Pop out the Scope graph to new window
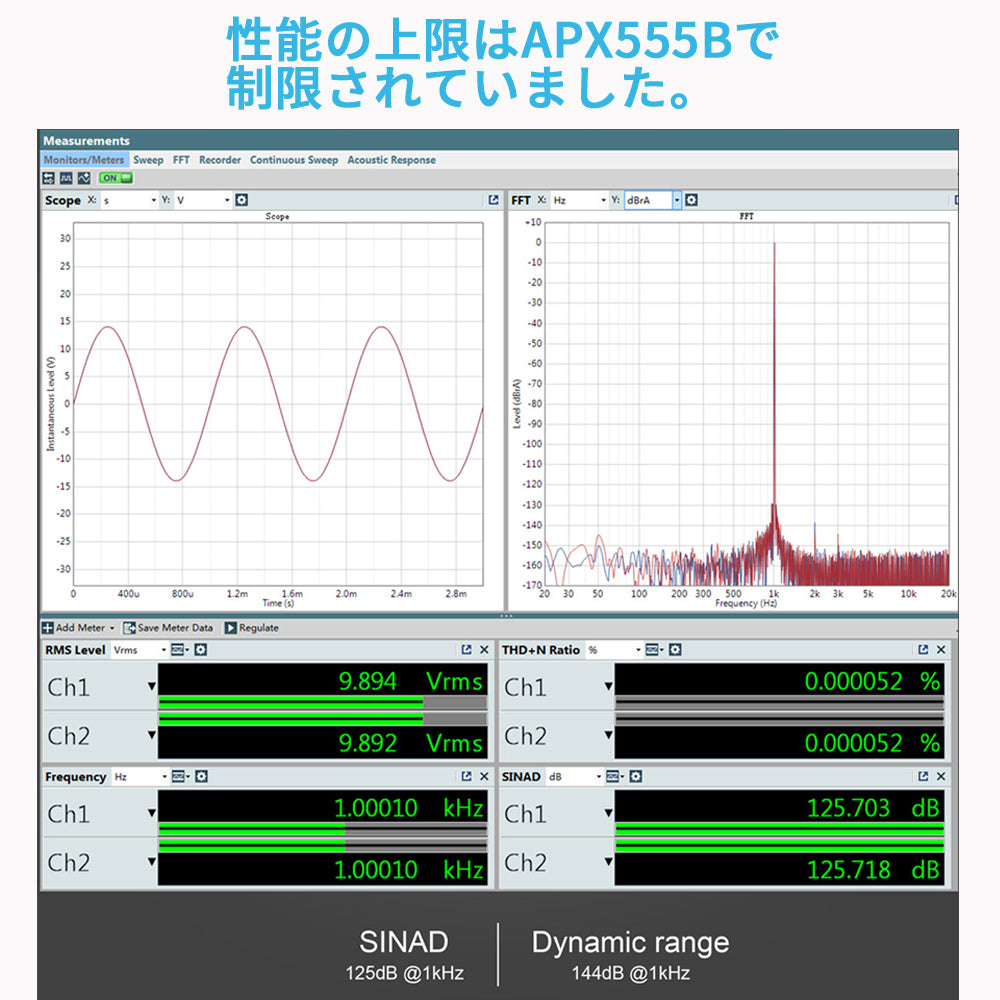Image resolution: width=1000 pixels, height=1000 pixels. (x=492, y=200)
